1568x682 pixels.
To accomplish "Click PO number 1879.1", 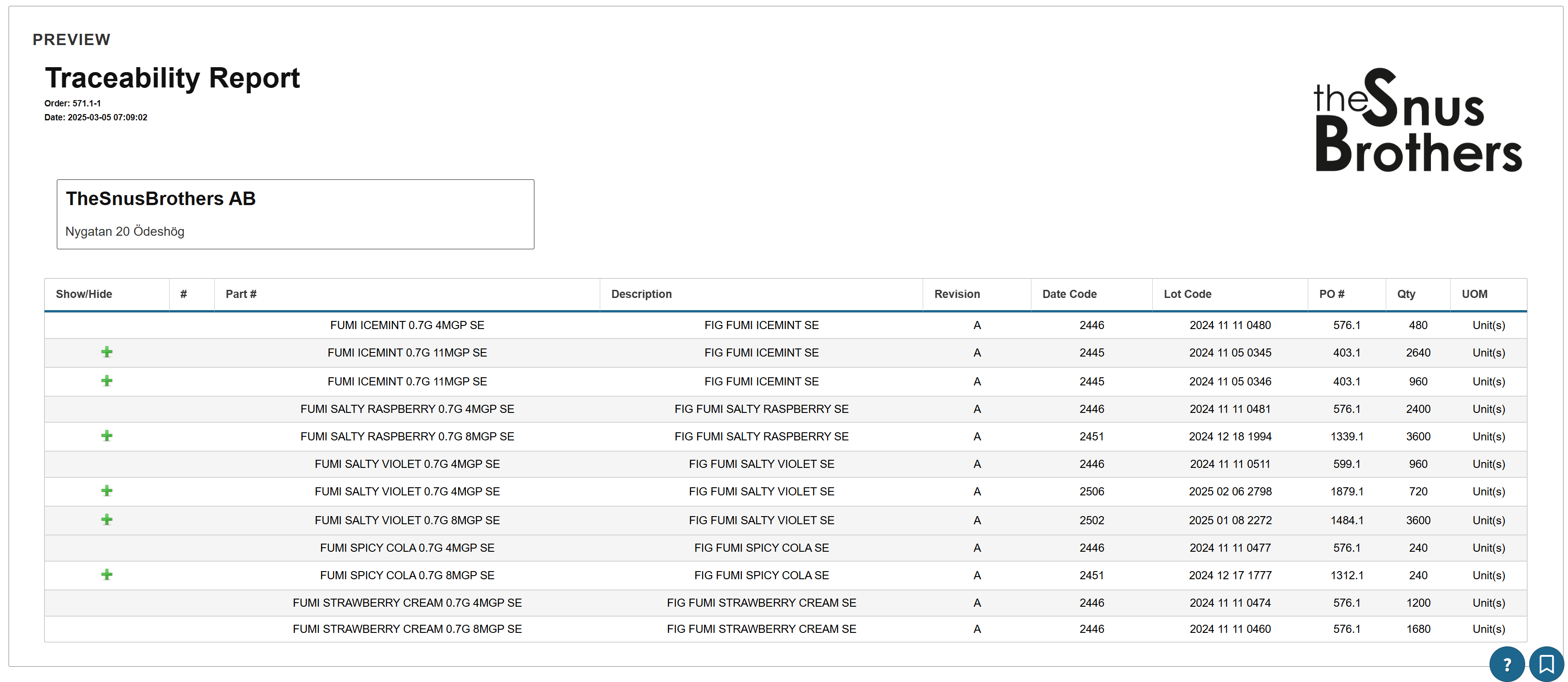I will pyautogui.click(x=1347, y=491).
